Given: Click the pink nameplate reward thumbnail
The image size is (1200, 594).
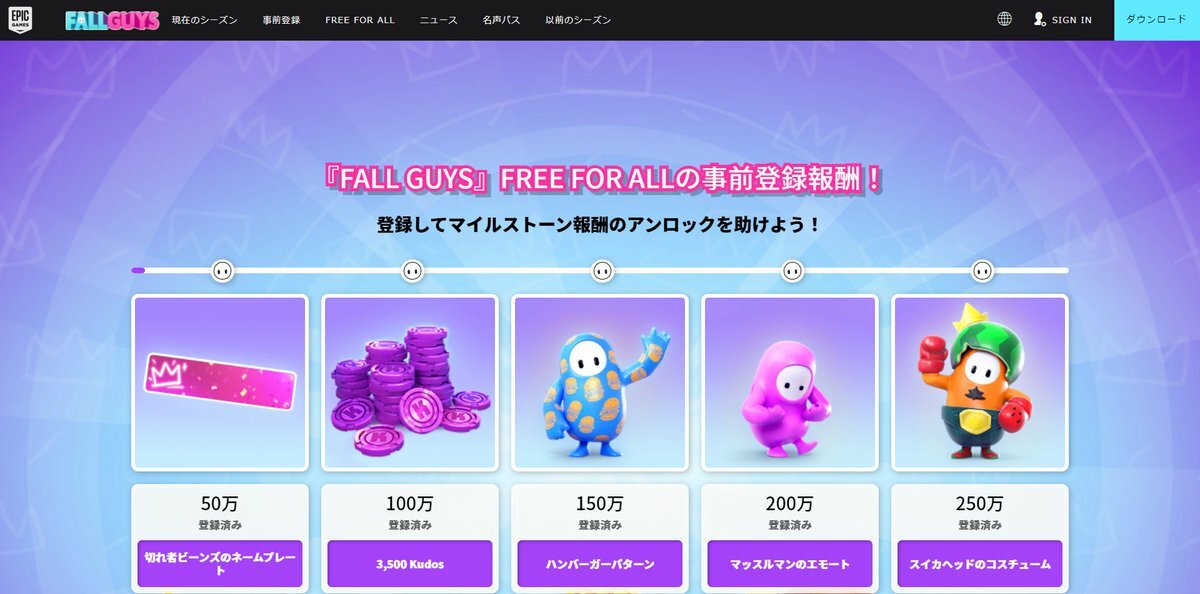Looking at the screenshot, I should click(220, 383).
